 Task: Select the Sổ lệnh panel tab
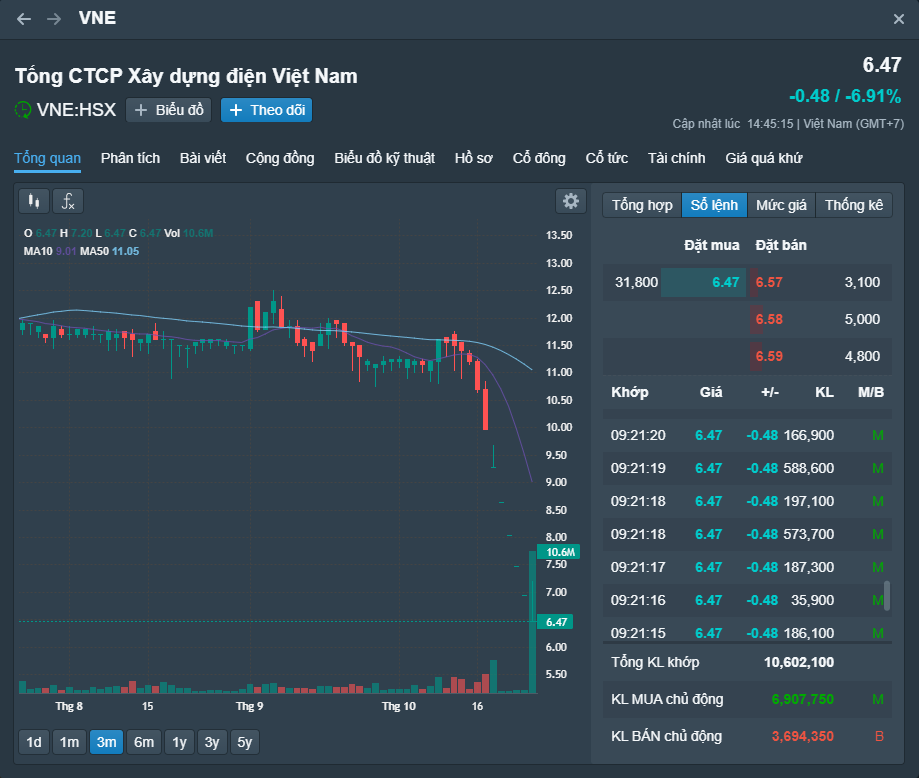pyautogui.click(x=714, y=205)
